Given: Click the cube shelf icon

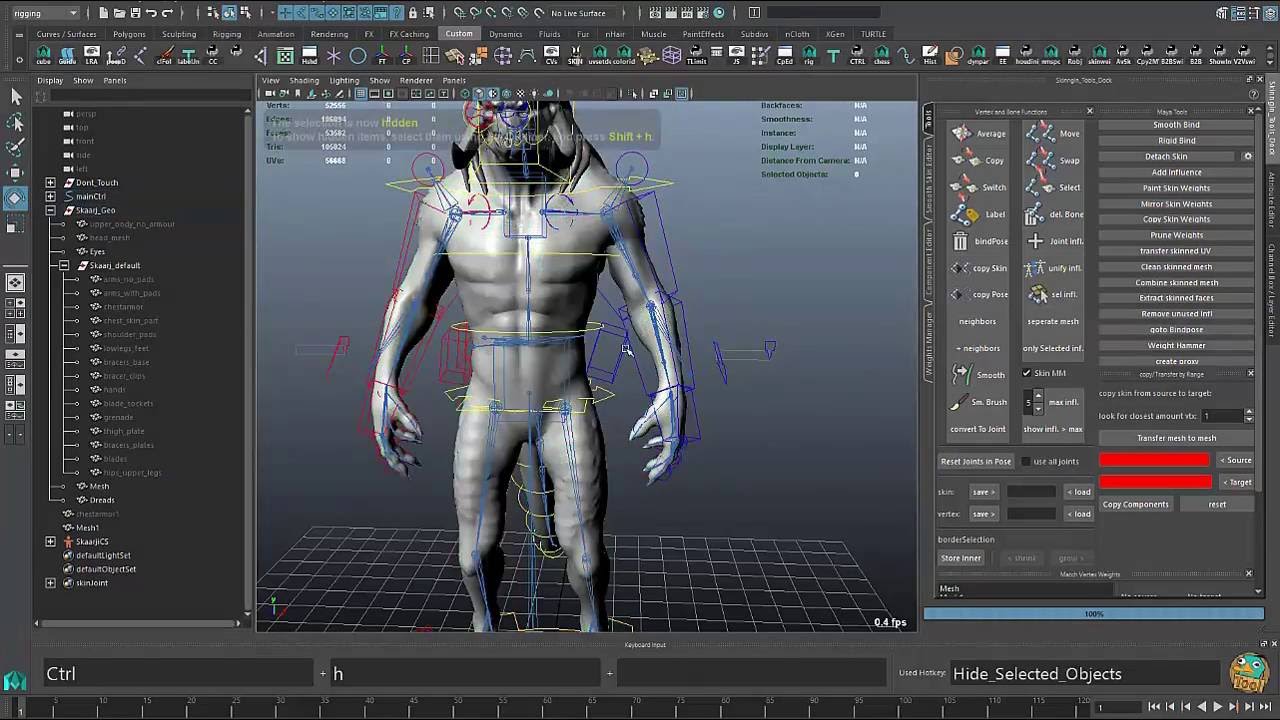Looking at the screenshot, I should pyautogui.click(x=45, y=56).
